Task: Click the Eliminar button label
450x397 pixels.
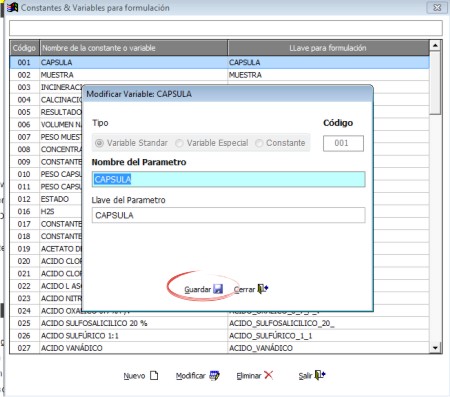Action: (249, 376)
